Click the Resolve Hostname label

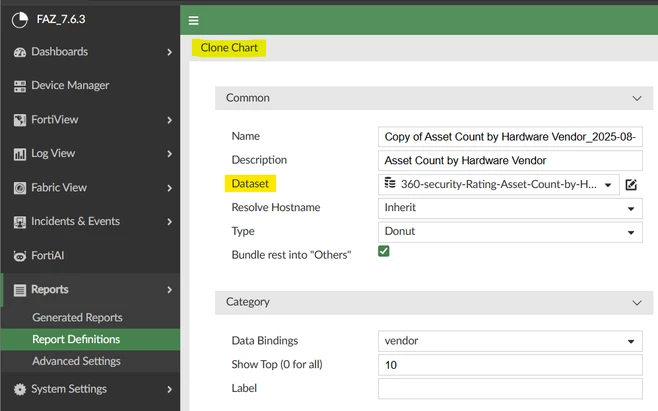276,207
